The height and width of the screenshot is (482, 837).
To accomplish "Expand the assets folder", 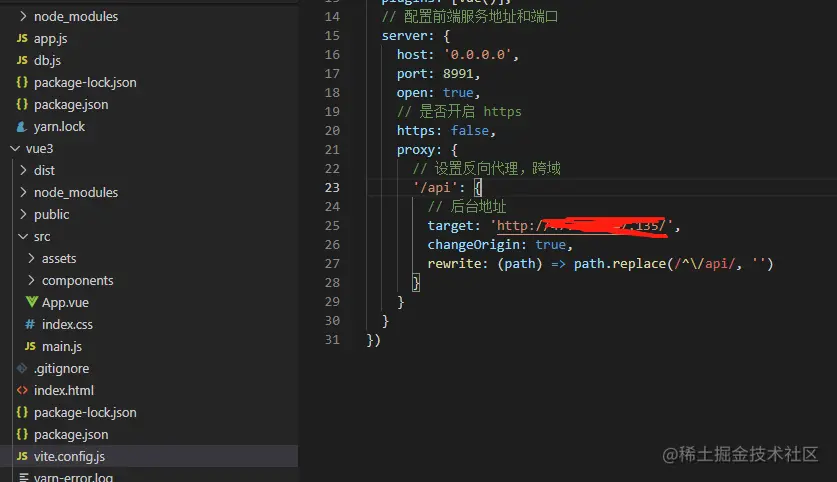I will (x=31, y=258).
